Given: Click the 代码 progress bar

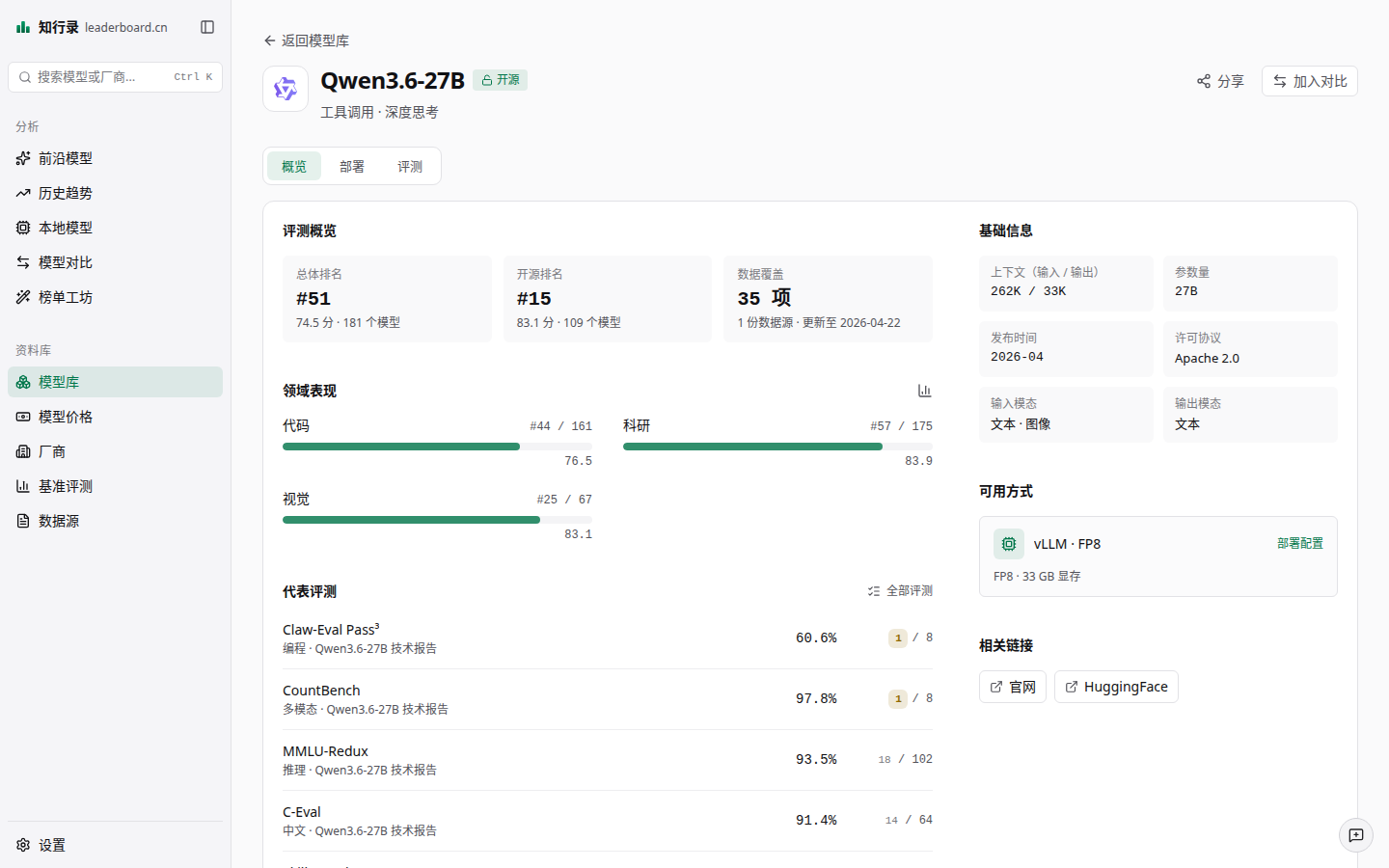Looking at the screenshot, I should point(437,447).
